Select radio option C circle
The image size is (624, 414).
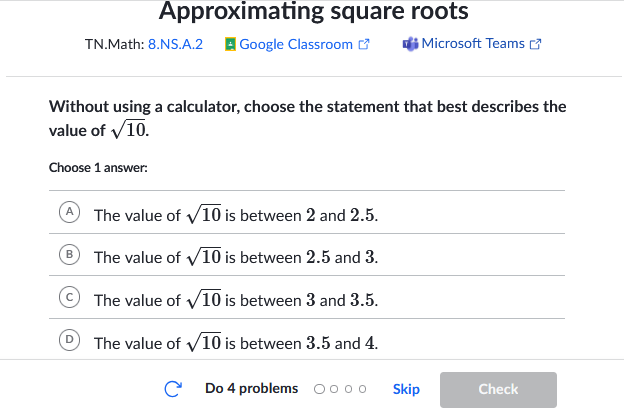click(69, 297)
